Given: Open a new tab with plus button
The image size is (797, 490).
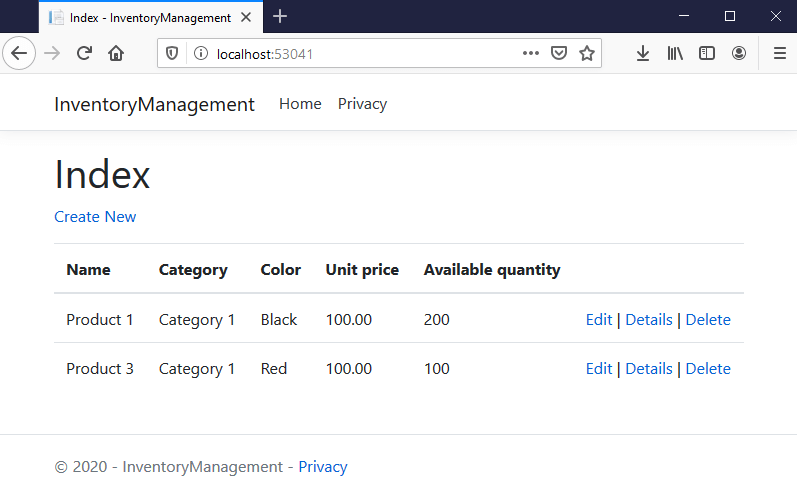Looking at the screenshot, I should point(280,16).
